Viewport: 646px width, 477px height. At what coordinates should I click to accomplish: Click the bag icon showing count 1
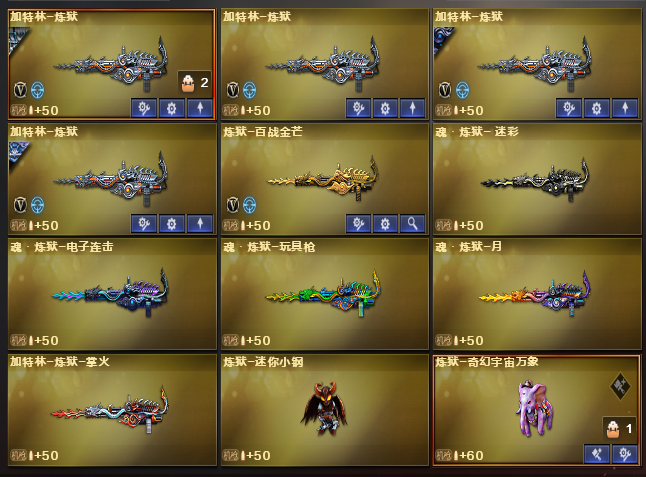point(613,429)
